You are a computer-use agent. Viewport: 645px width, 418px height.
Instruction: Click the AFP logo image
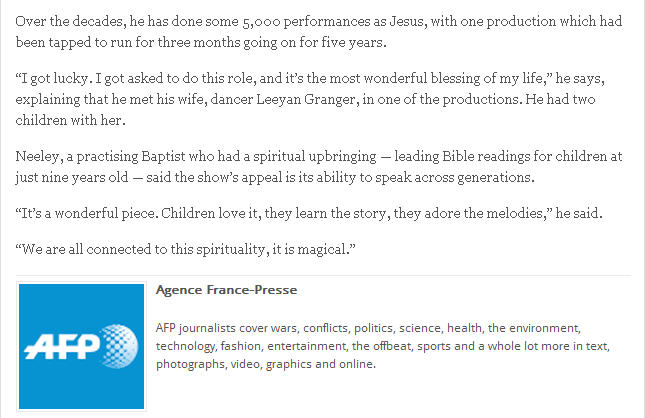(x=82, y=346)
